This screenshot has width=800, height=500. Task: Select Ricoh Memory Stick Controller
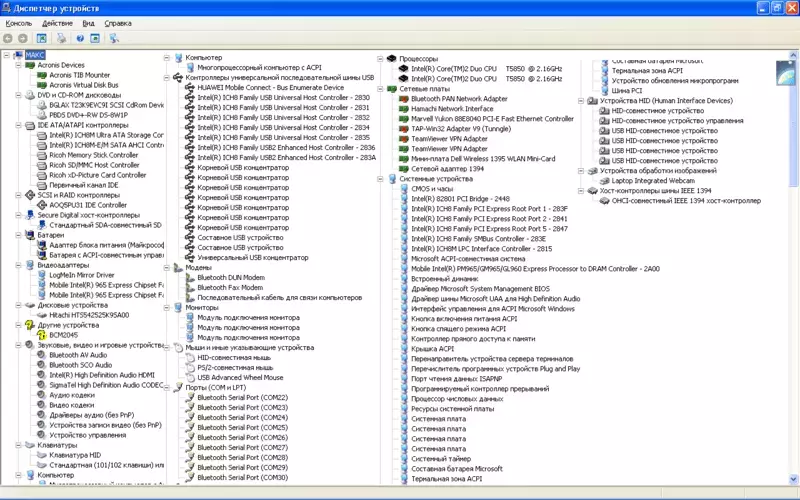click(94, 155)
